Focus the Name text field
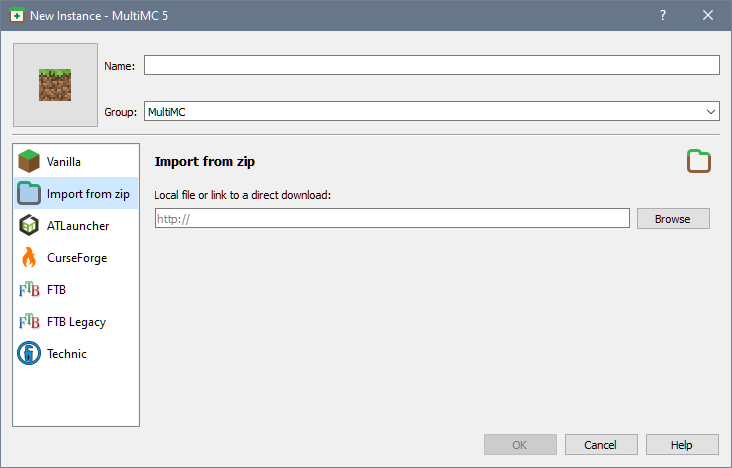Image resolution: width=732 pixels, height=468 pixels. pyautogui.click(x=431, y=65)
